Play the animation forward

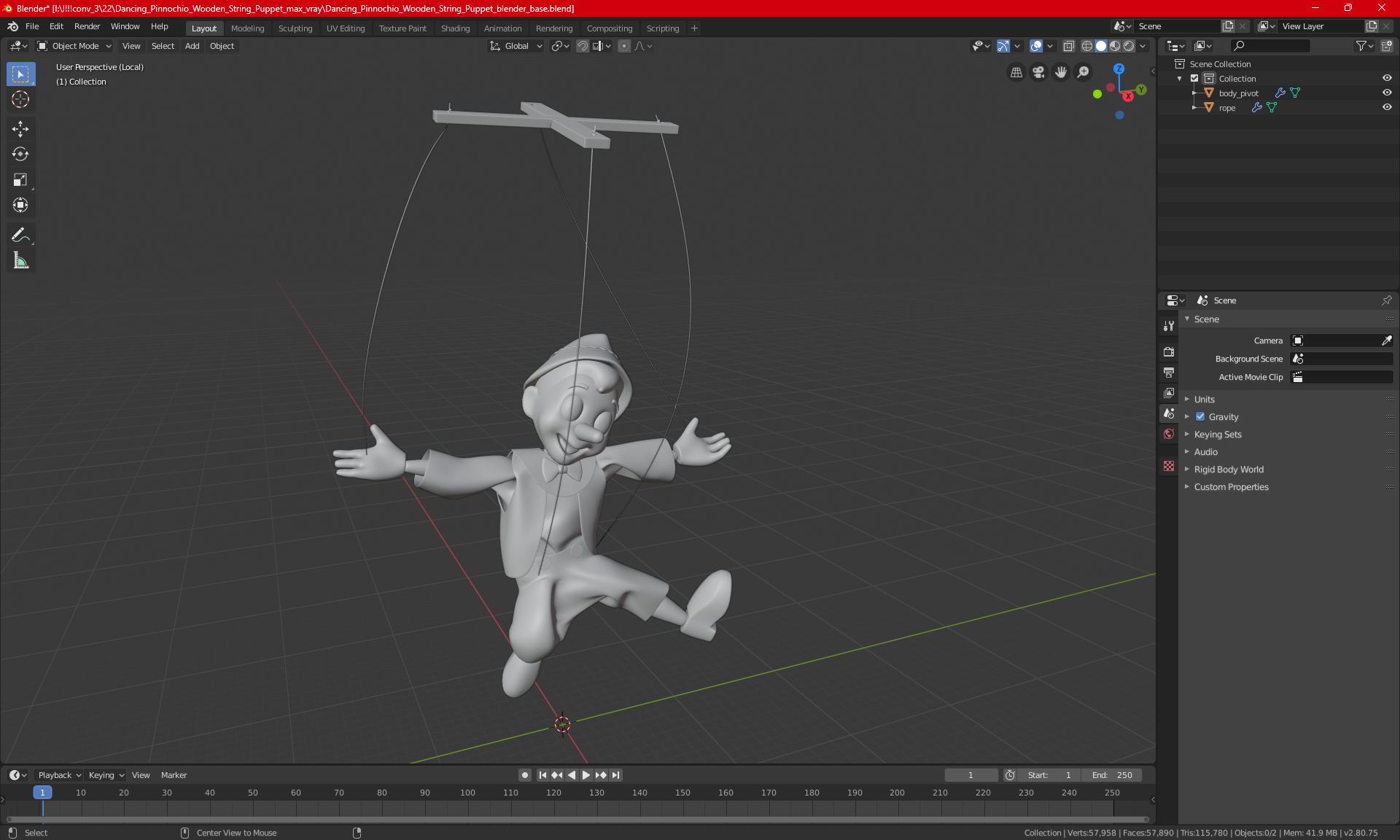click(586, 775)
